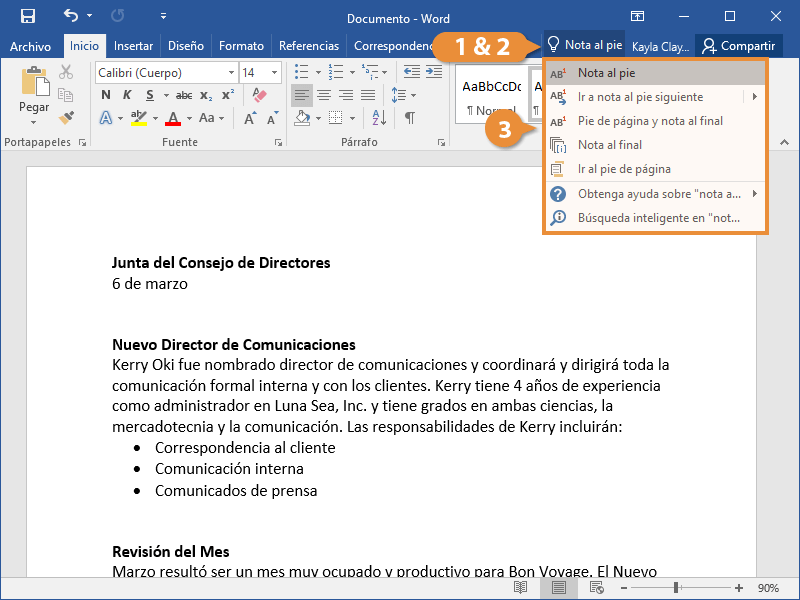The image size is (800, 600).
Task: Open the ribbon display options icon
Action: [x=637, y=16]
